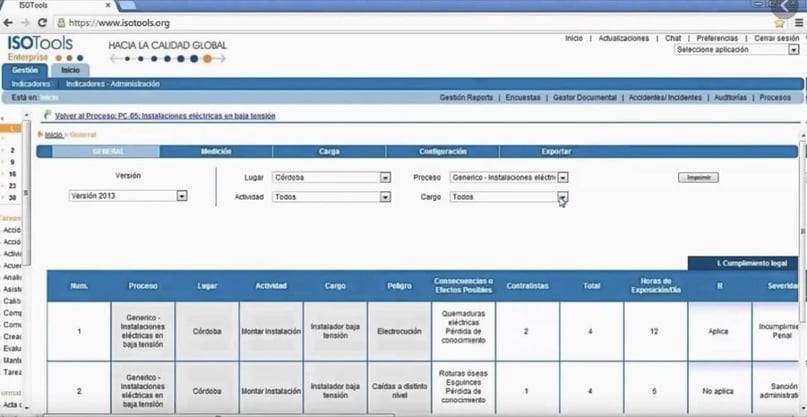Select the Exportar tab

(x=556, y=151)
